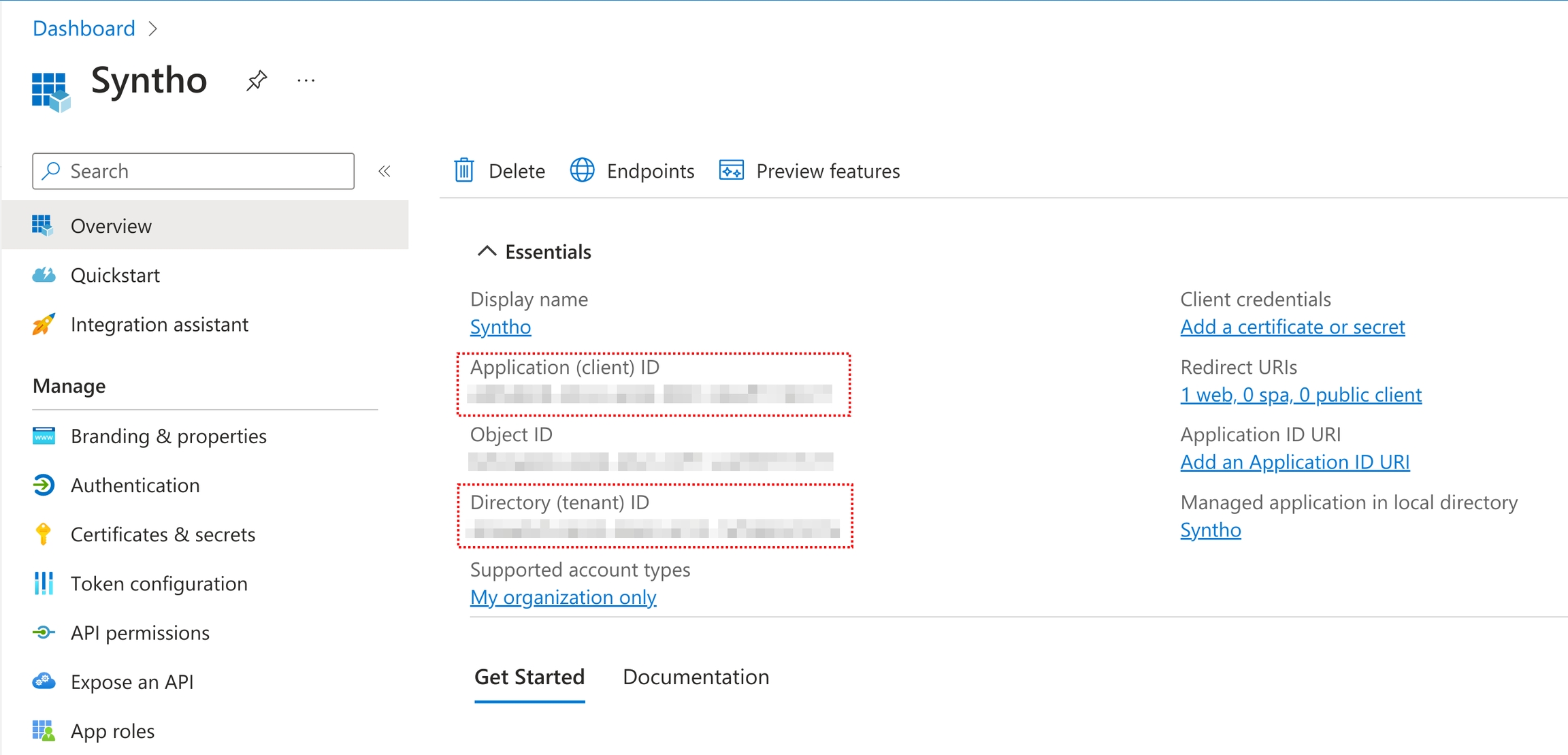Click the Endpoints globe icon
Screen dimensions: 1568x755
pyautogui.click(x=582, y=171)
